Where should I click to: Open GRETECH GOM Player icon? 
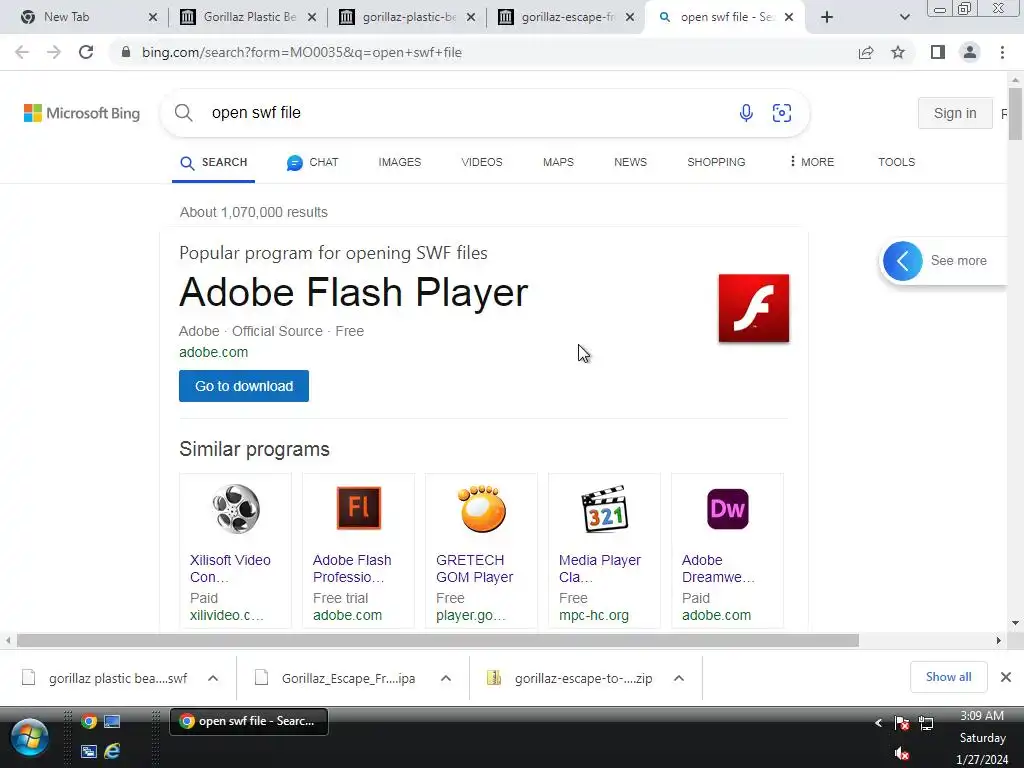tap(482, 509)
